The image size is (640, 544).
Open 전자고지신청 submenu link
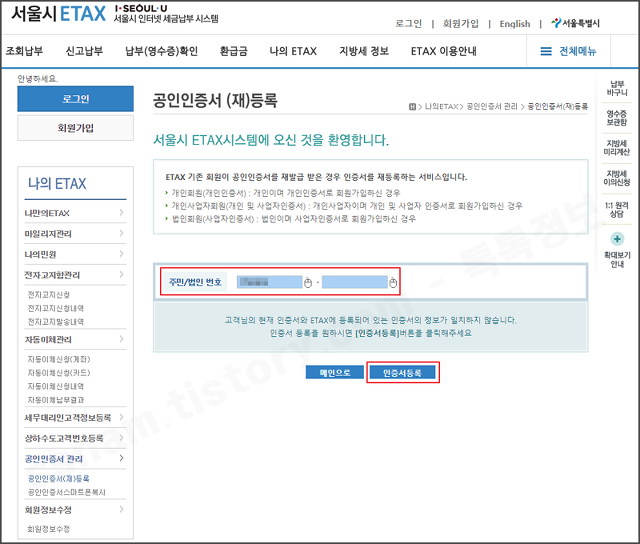pyautogui.click(x=49, y=294)
